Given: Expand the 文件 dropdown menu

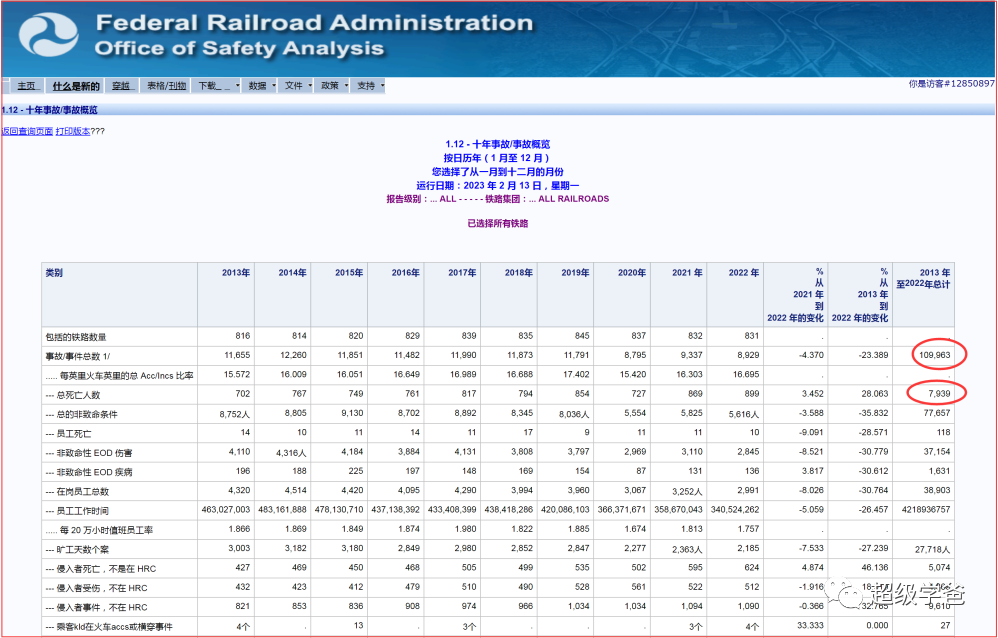Looking at the screenshot, I should coord(296,85).
